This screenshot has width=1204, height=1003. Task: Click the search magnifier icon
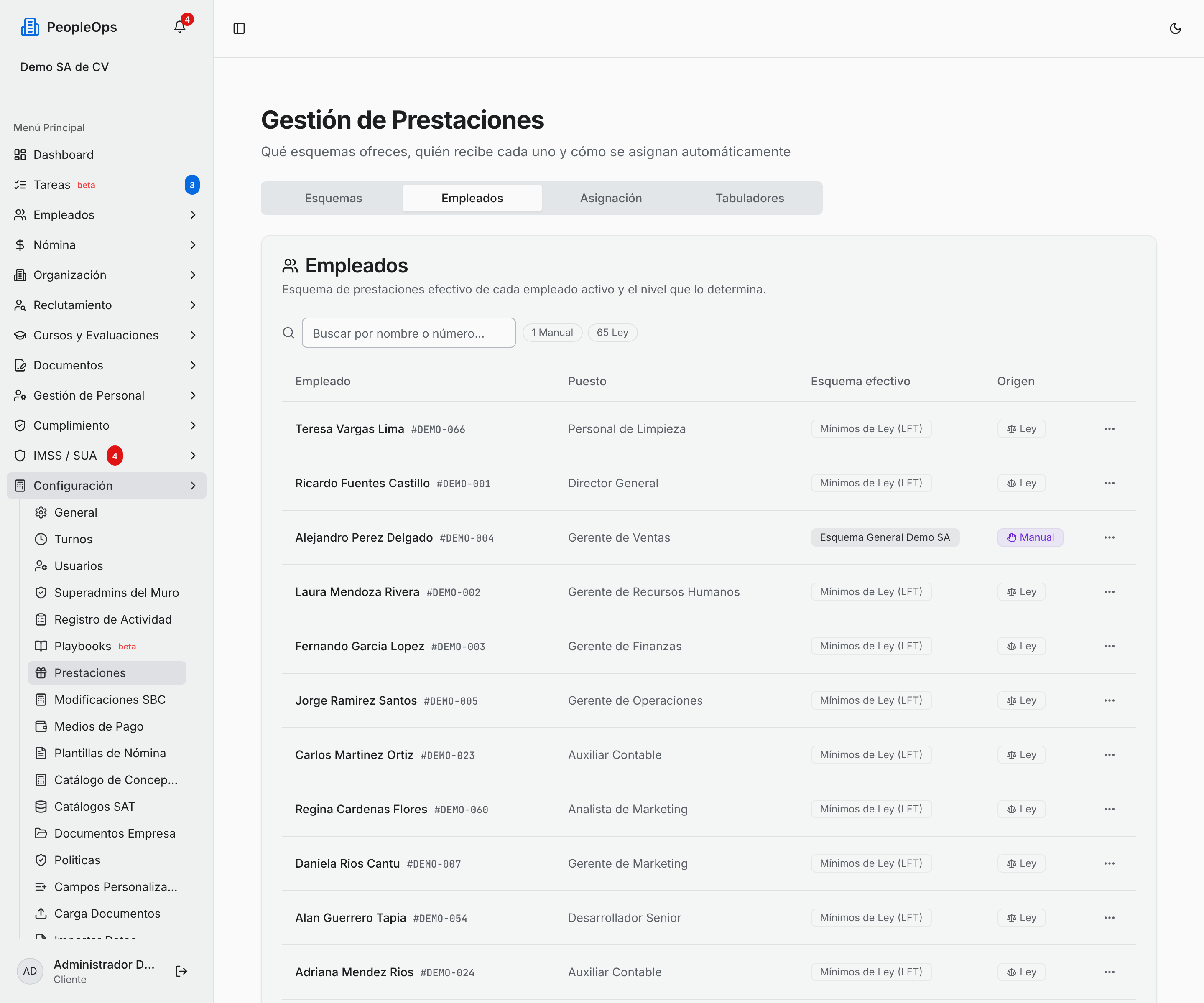[288, 332]
